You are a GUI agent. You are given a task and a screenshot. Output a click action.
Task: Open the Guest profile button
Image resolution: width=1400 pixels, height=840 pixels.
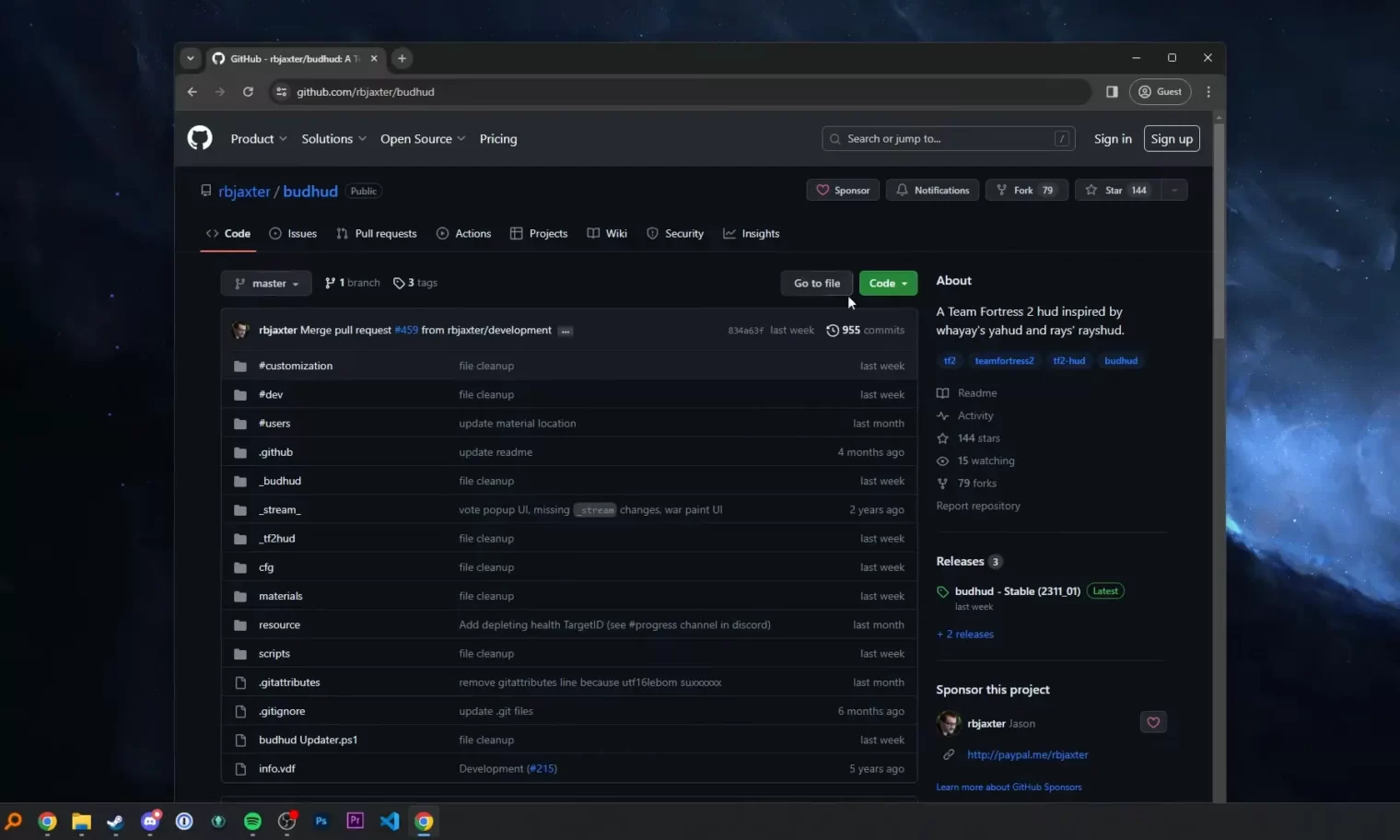pos(1161,92)
